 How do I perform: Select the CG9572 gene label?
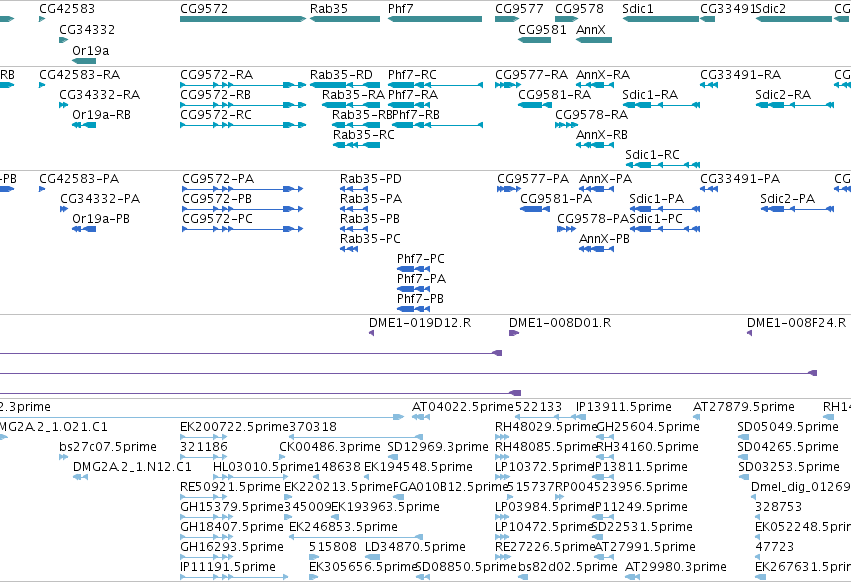[x=204, y=9]
